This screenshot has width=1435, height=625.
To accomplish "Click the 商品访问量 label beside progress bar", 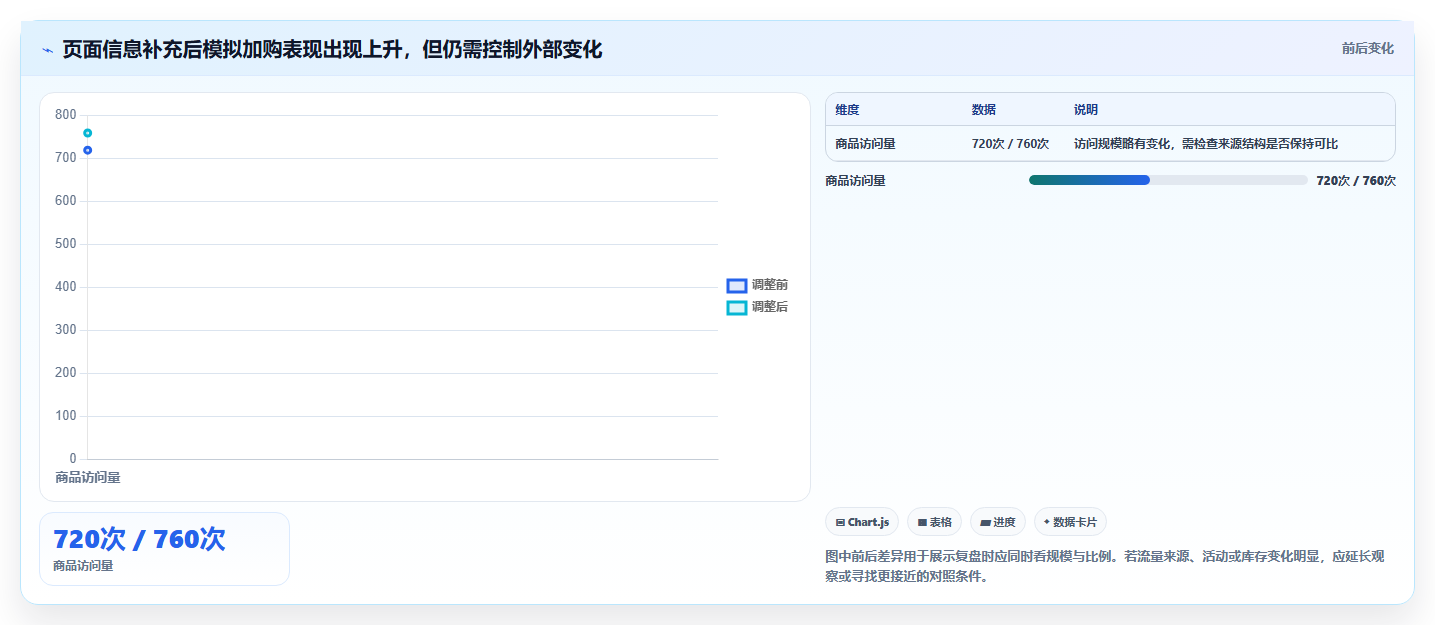I will coord(856,181).
